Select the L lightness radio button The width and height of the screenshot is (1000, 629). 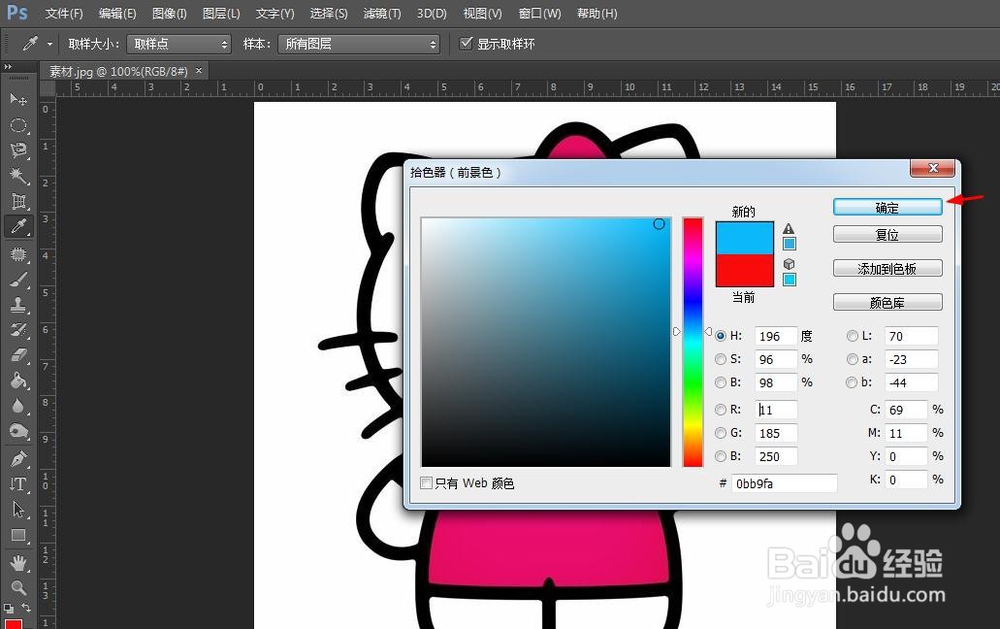click(852, 336)
